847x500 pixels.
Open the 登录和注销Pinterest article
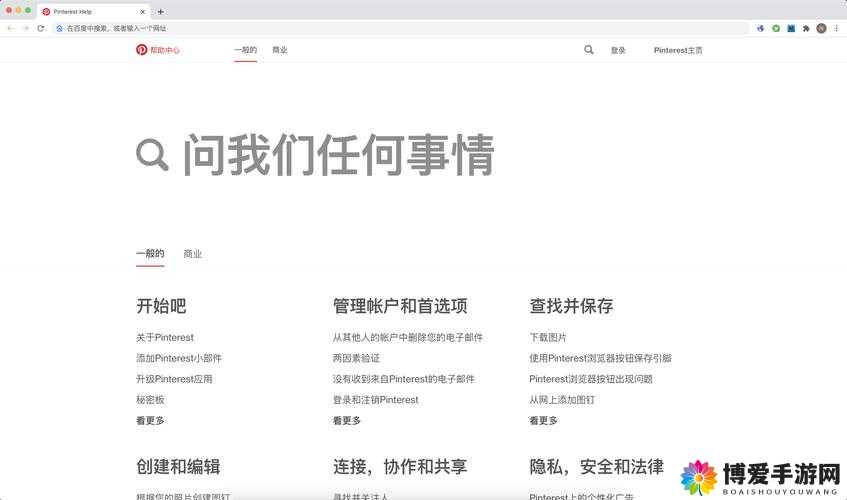(375, 400)
